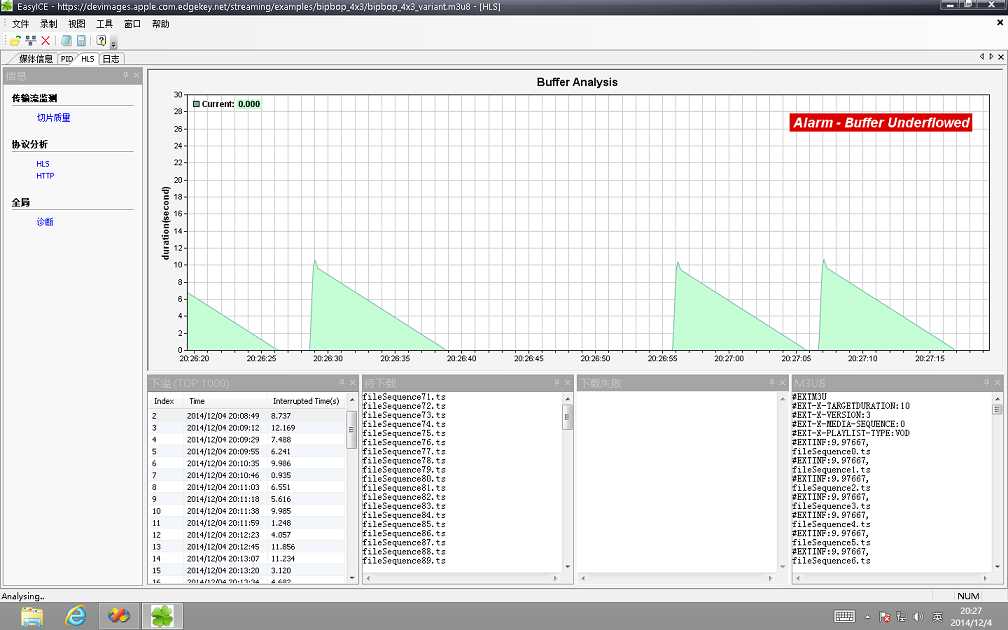Image resolution: width=1008 pixels, height=630 pixels.
Task: Click the blue save disk toolbar icon
Action: (82, 40)
